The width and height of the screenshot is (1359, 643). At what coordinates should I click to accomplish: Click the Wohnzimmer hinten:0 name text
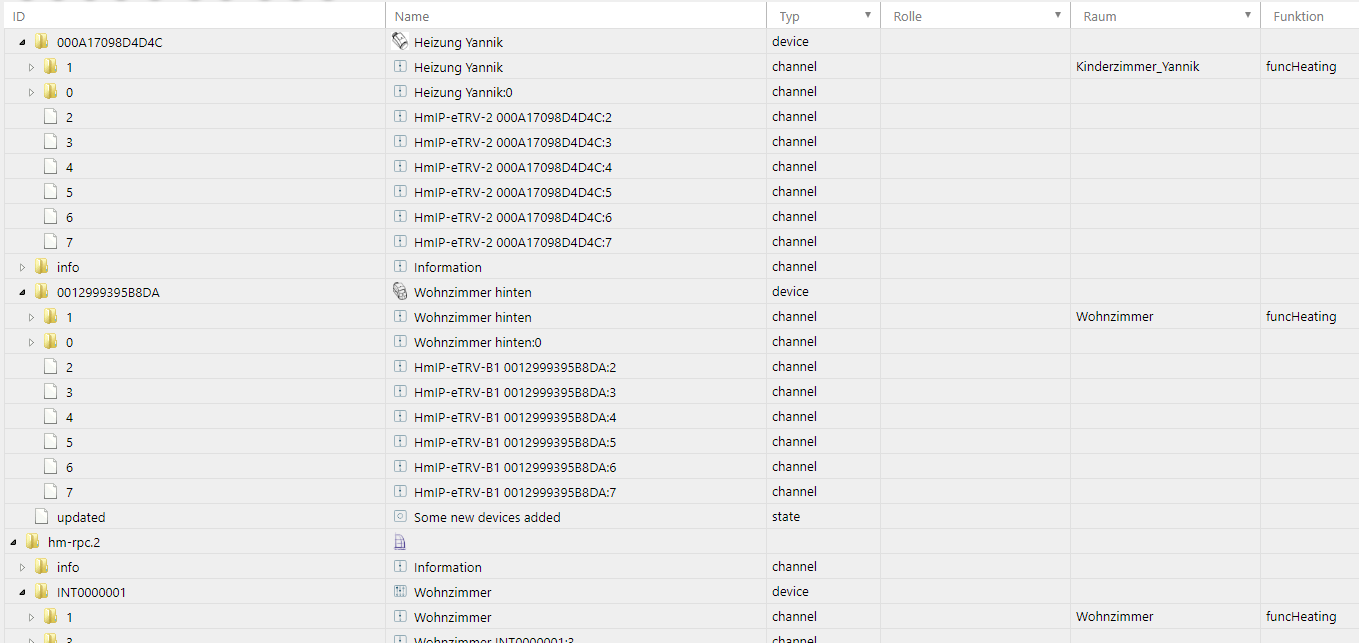pos(478,342)
